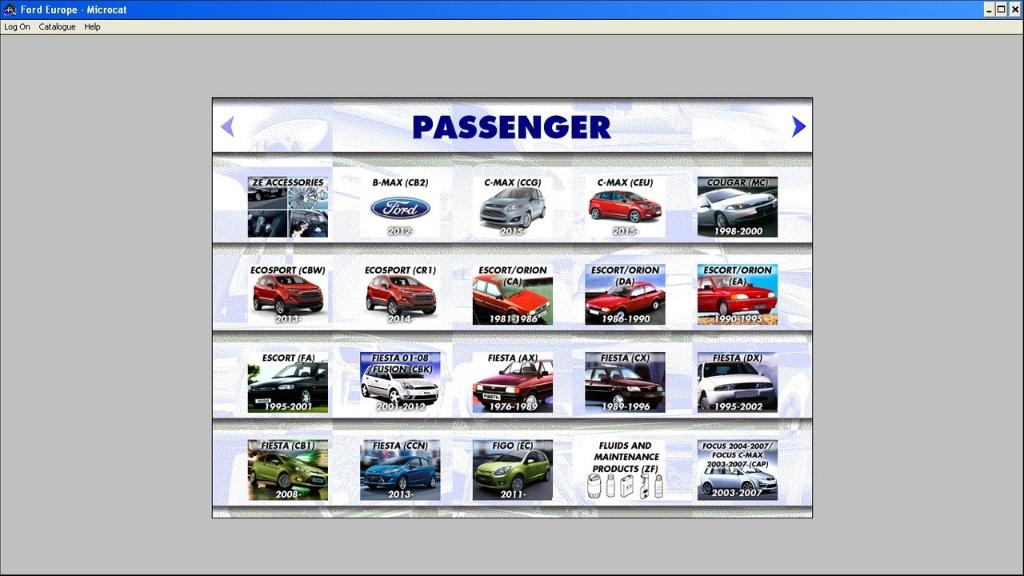
Task: Open the Fiesta (CB1) 2008- catalogue
Action: pos(287,470)
